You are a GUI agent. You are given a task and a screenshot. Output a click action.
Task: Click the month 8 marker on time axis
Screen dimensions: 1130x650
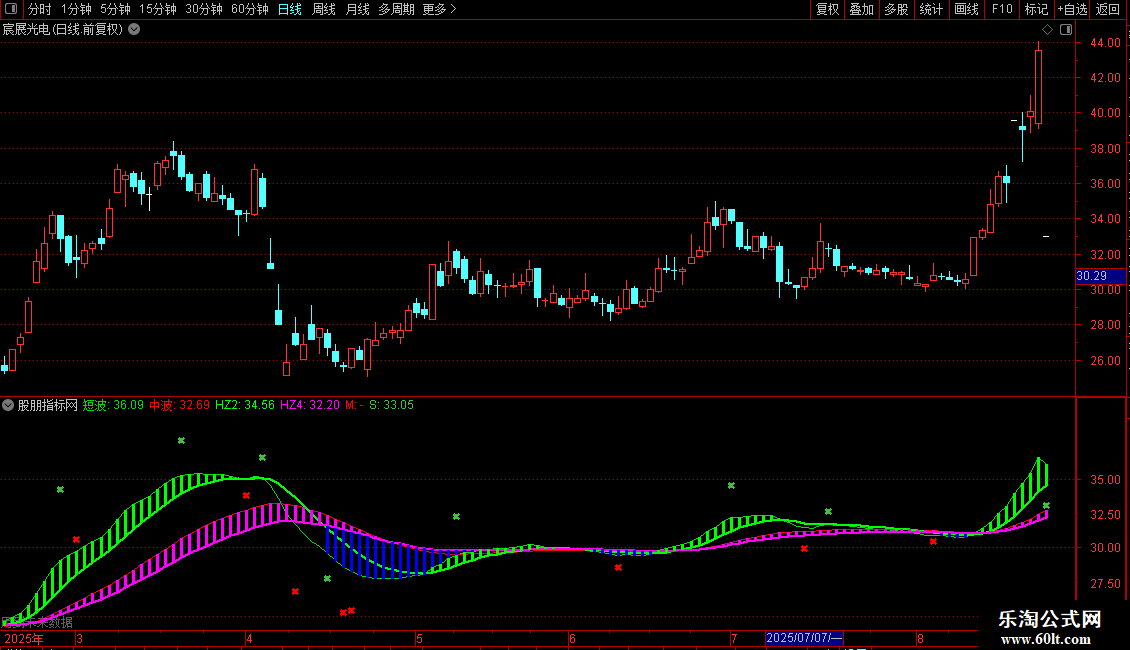[920, 638]
